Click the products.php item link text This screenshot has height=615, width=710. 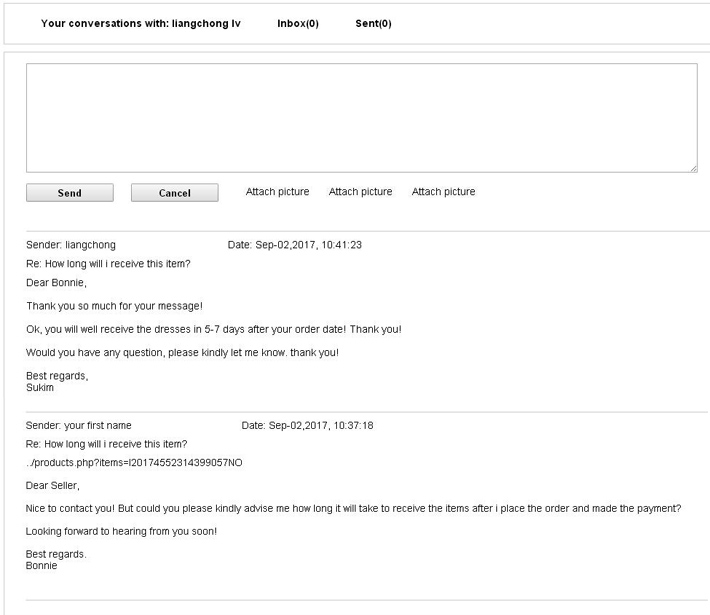(134, 463)
